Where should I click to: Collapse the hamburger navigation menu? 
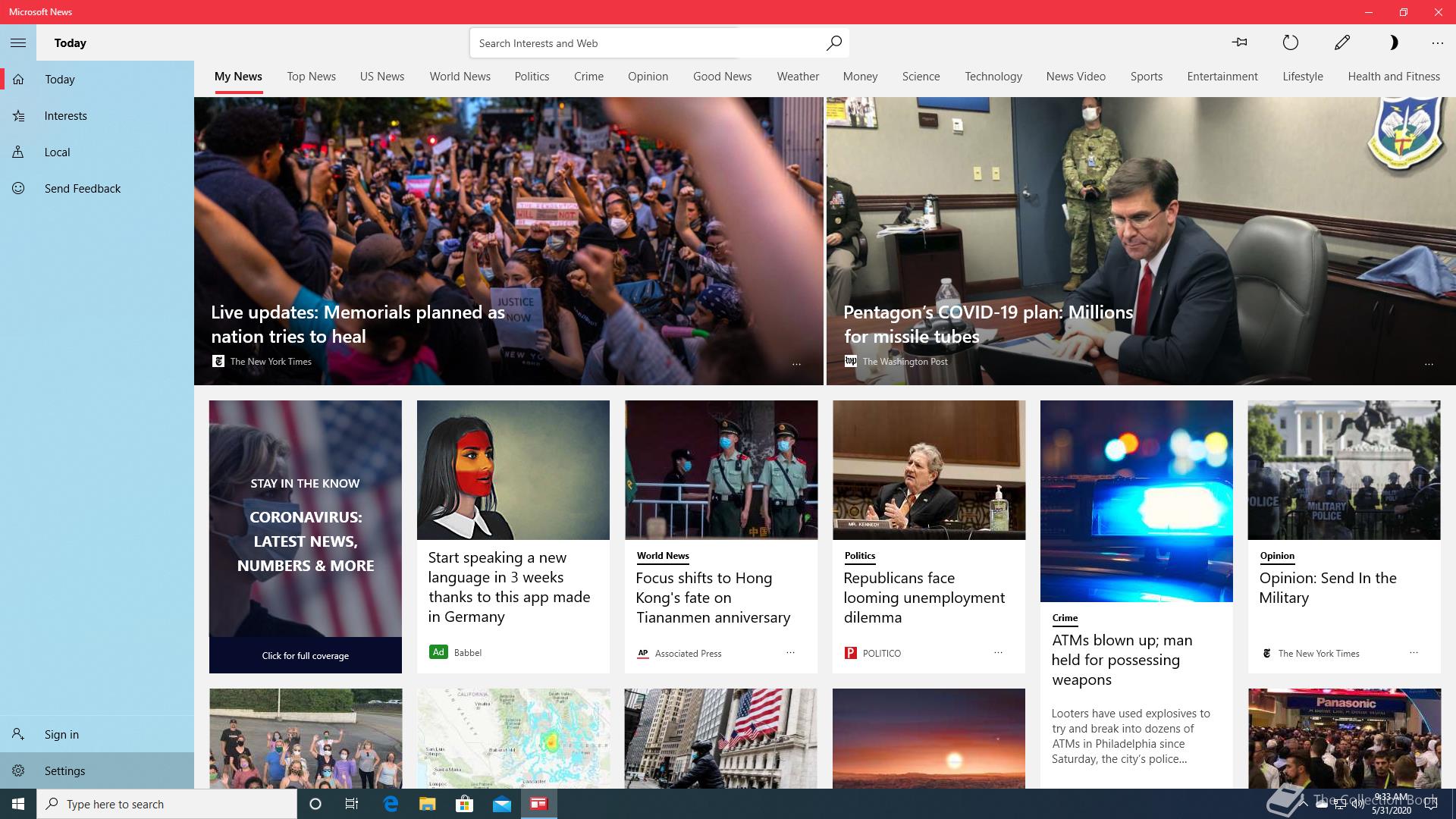click(18, 43)
